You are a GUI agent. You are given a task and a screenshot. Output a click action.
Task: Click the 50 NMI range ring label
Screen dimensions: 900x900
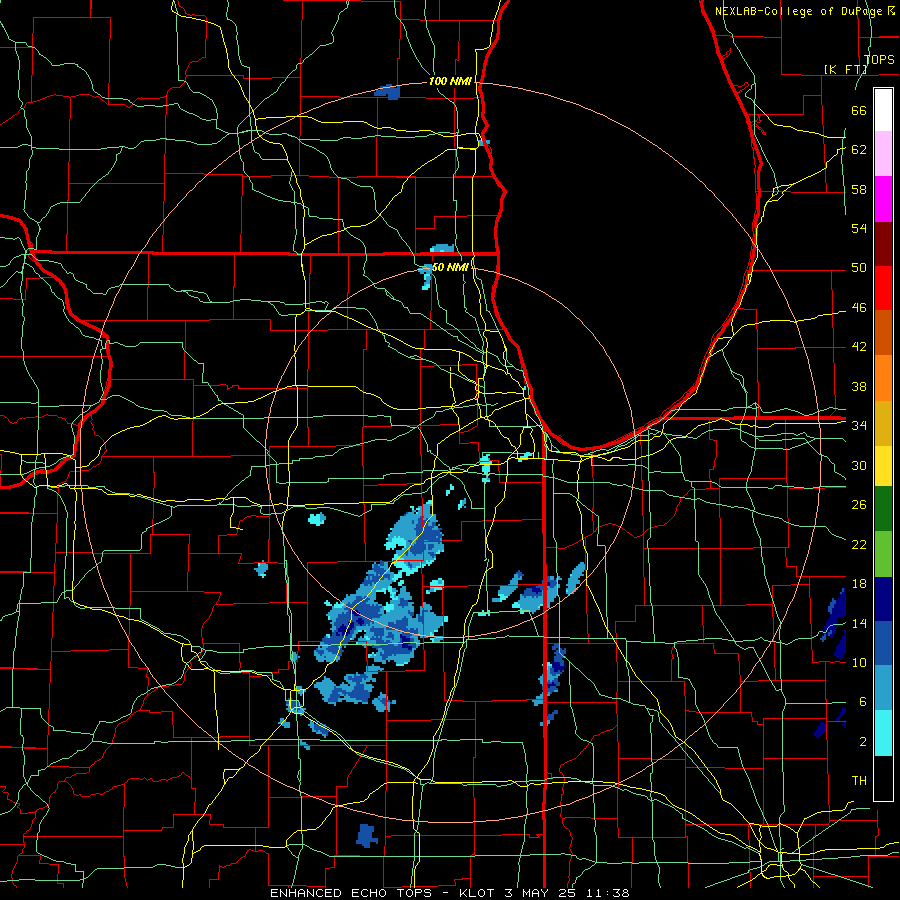pyautogui.click(x=451, y=267)
